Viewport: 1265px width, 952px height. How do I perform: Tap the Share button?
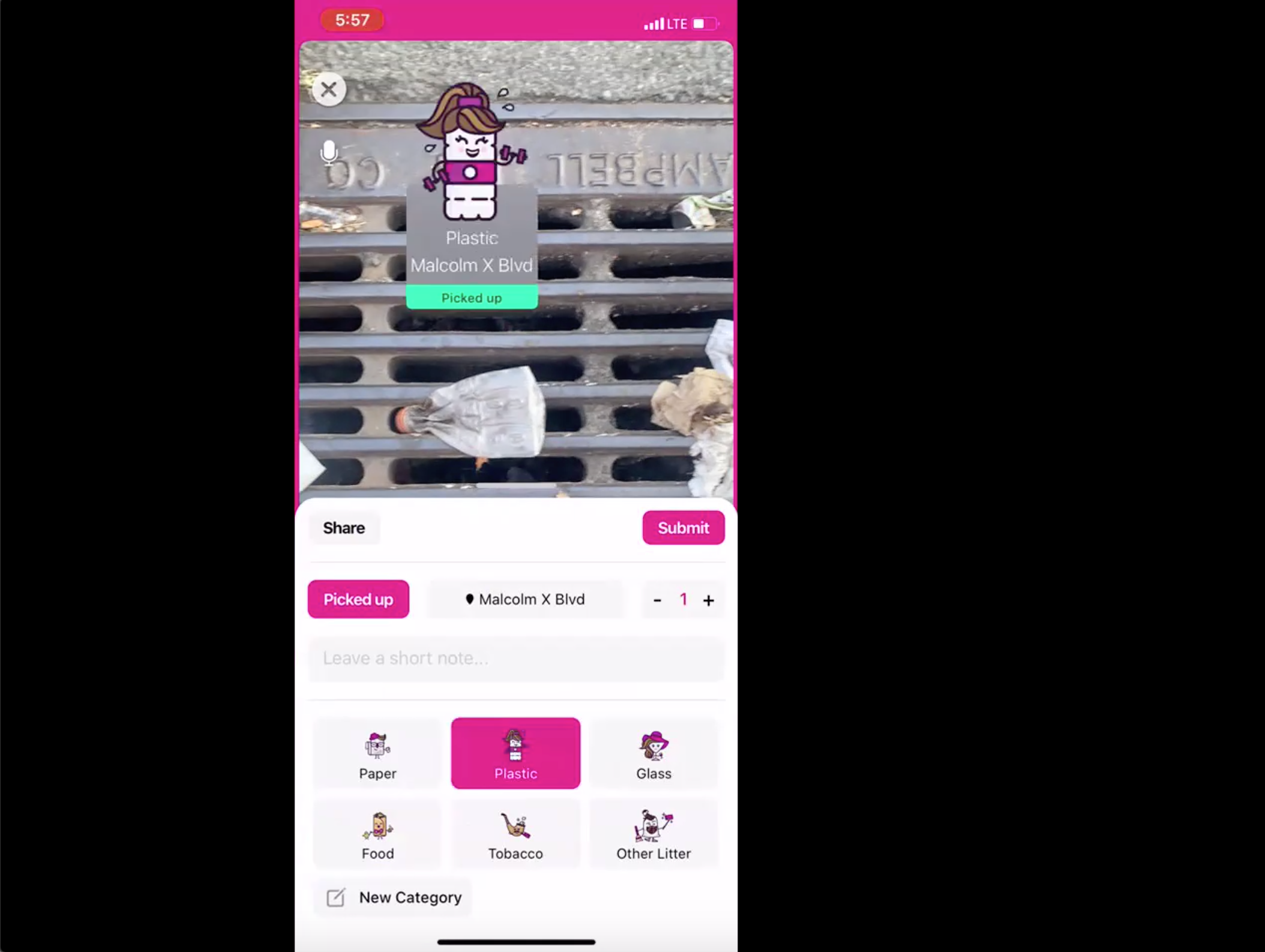(343, 528)
